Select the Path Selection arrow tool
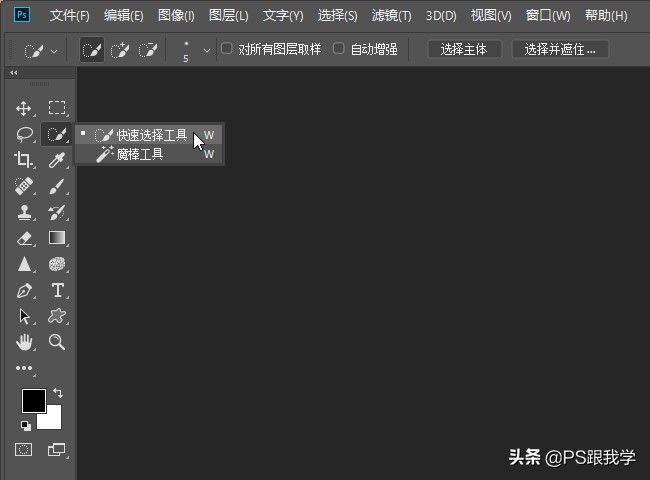The image size is (650, 480). pyautogui.click(x=24, y=316)
